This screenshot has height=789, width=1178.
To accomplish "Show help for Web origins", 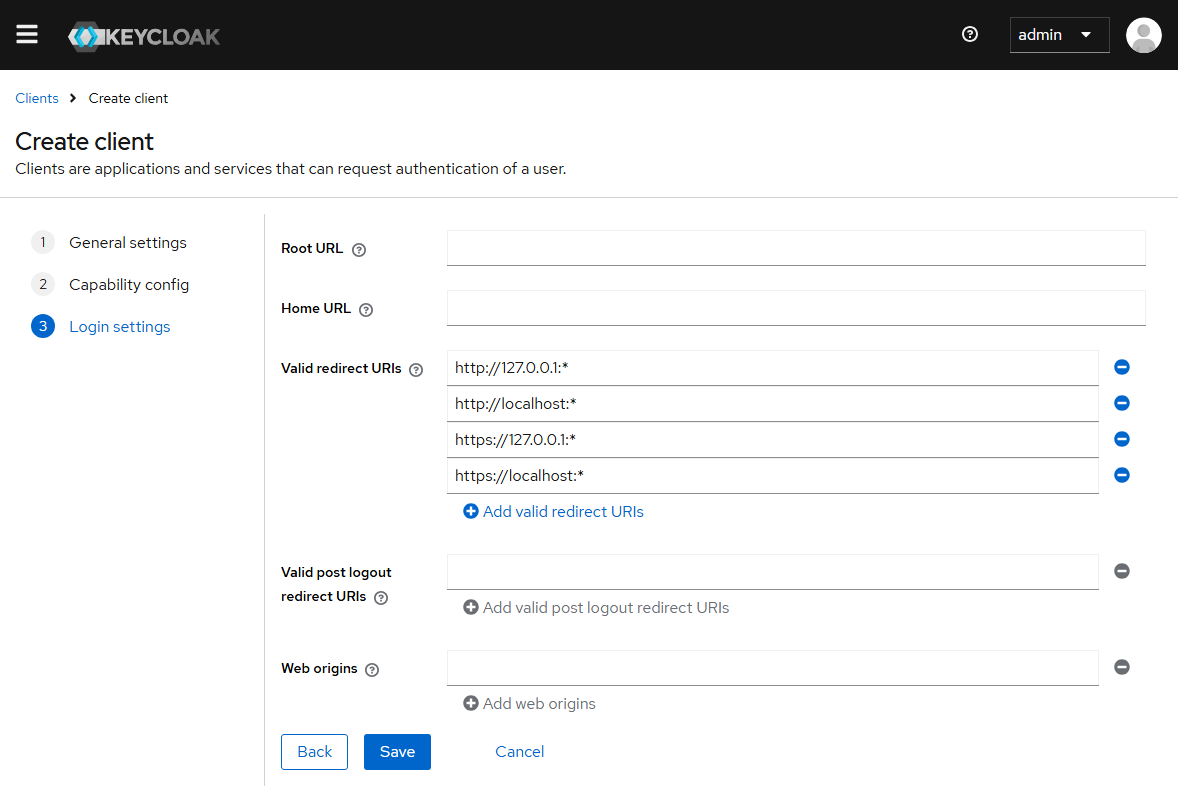I will [x=372, y=670].
